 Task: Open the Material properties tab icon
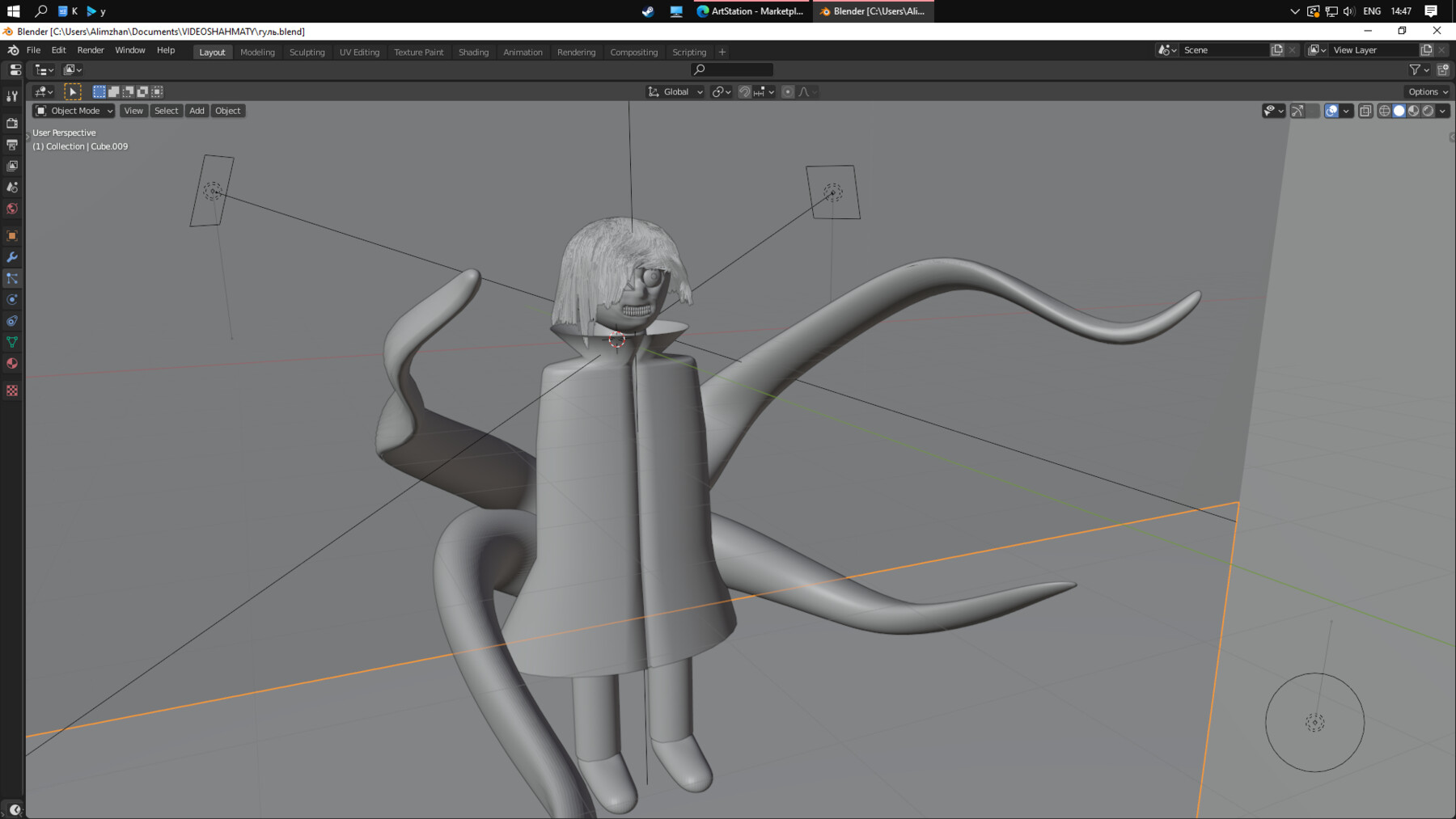point(12,364)
